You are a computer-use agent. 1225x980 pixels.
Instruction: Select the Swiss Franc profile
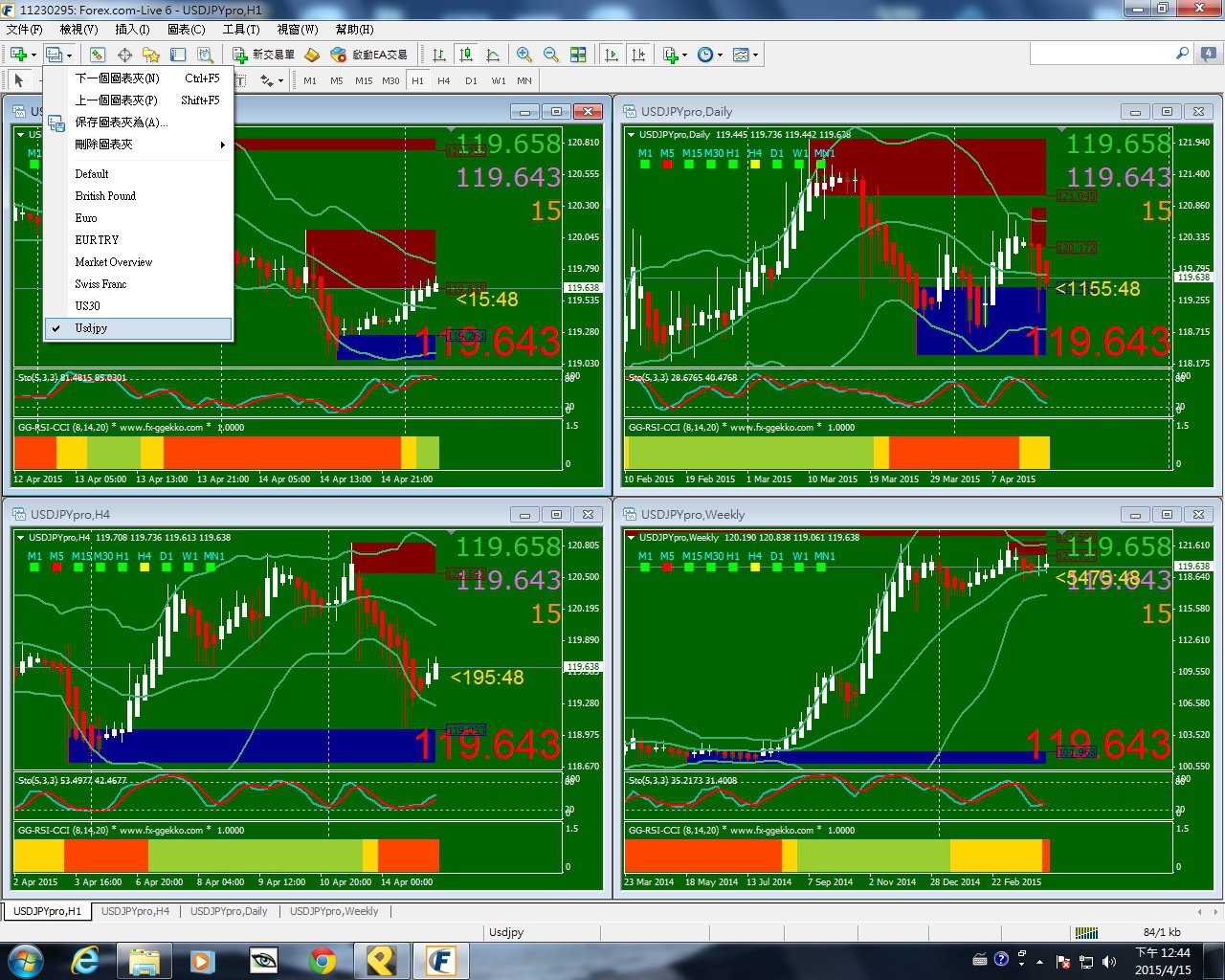pos(139,284)
